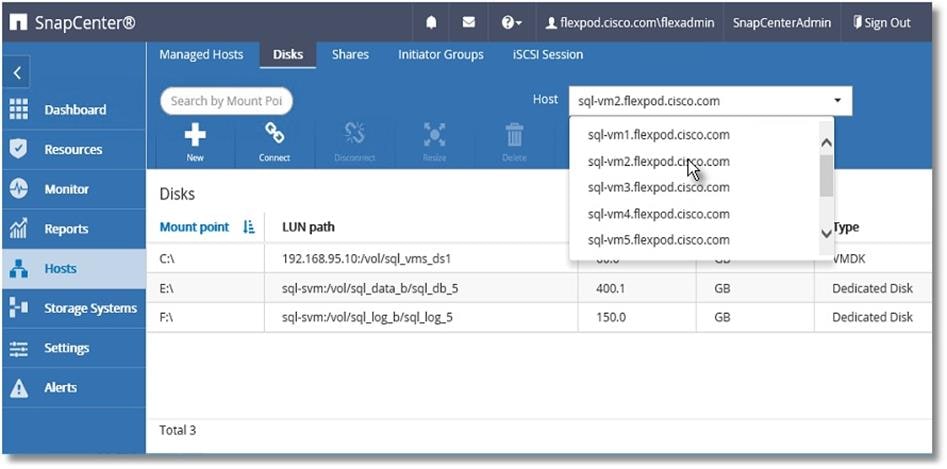Collapse the left sidebar with the chevron
947x469 pixels.
coord(17,74)
